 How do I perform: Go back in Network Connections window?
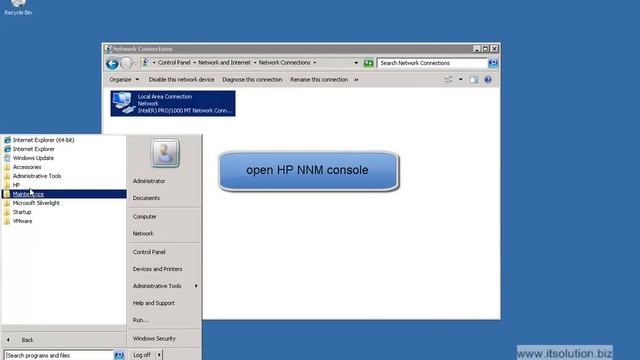point(112,63)
